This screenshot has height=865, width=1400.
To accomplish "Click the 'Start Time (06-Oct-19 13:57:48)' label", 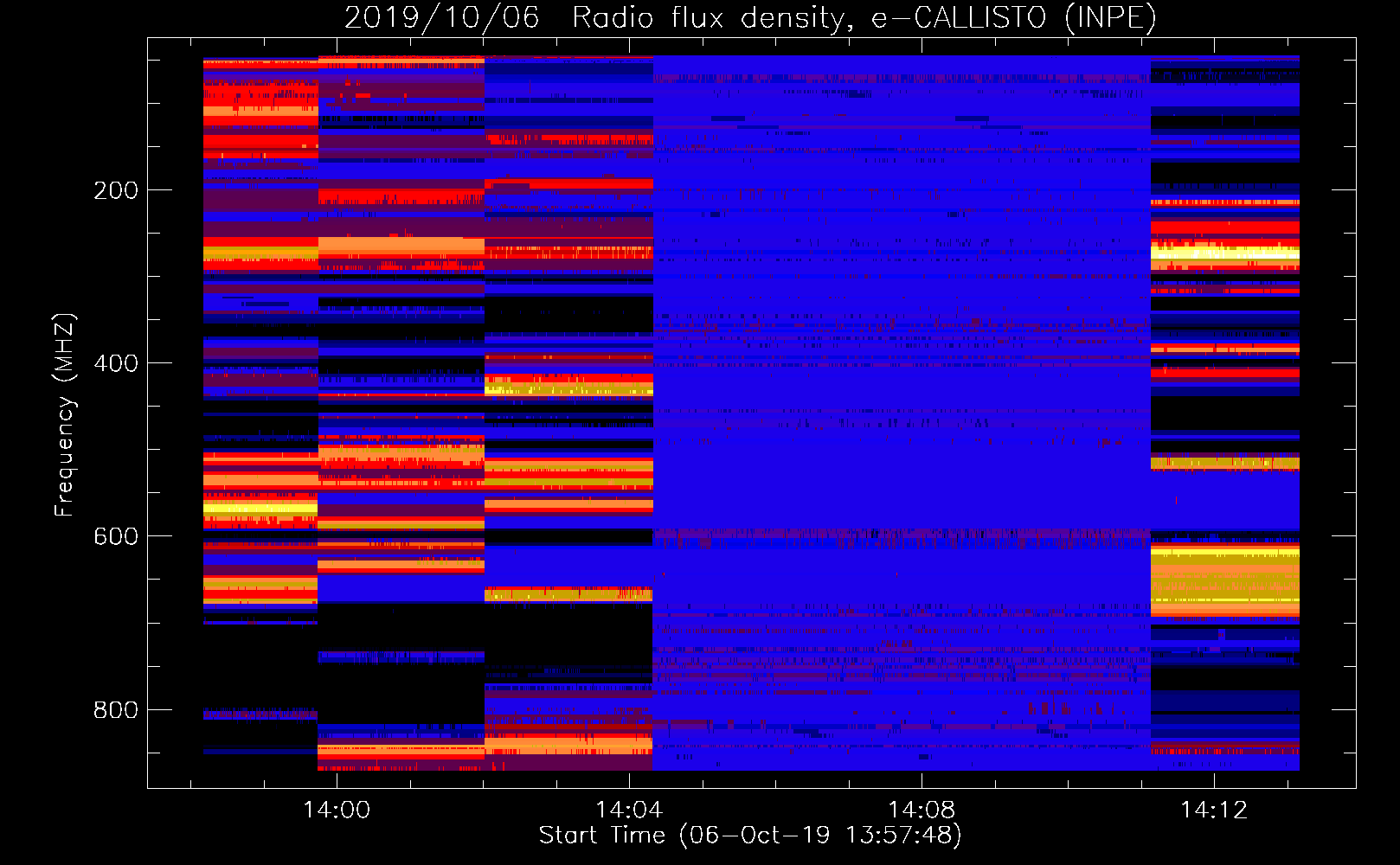I will 750,836.
